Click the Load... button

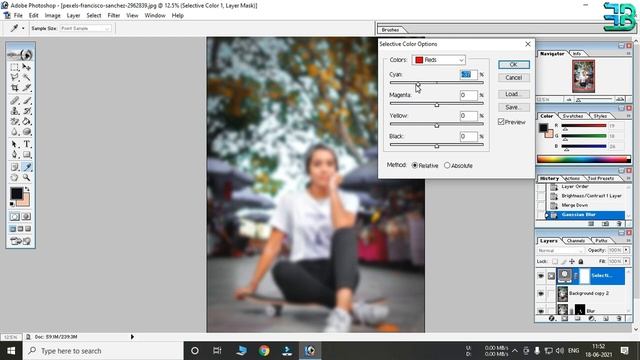[514, 94]
